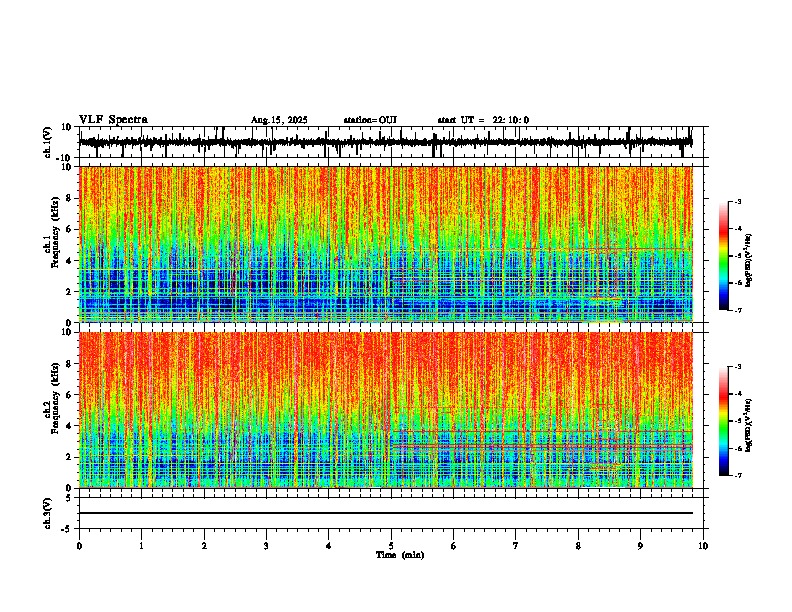Click the -7 label on ch.2 colorbar

pyautogui.click(x=737, y=475)
